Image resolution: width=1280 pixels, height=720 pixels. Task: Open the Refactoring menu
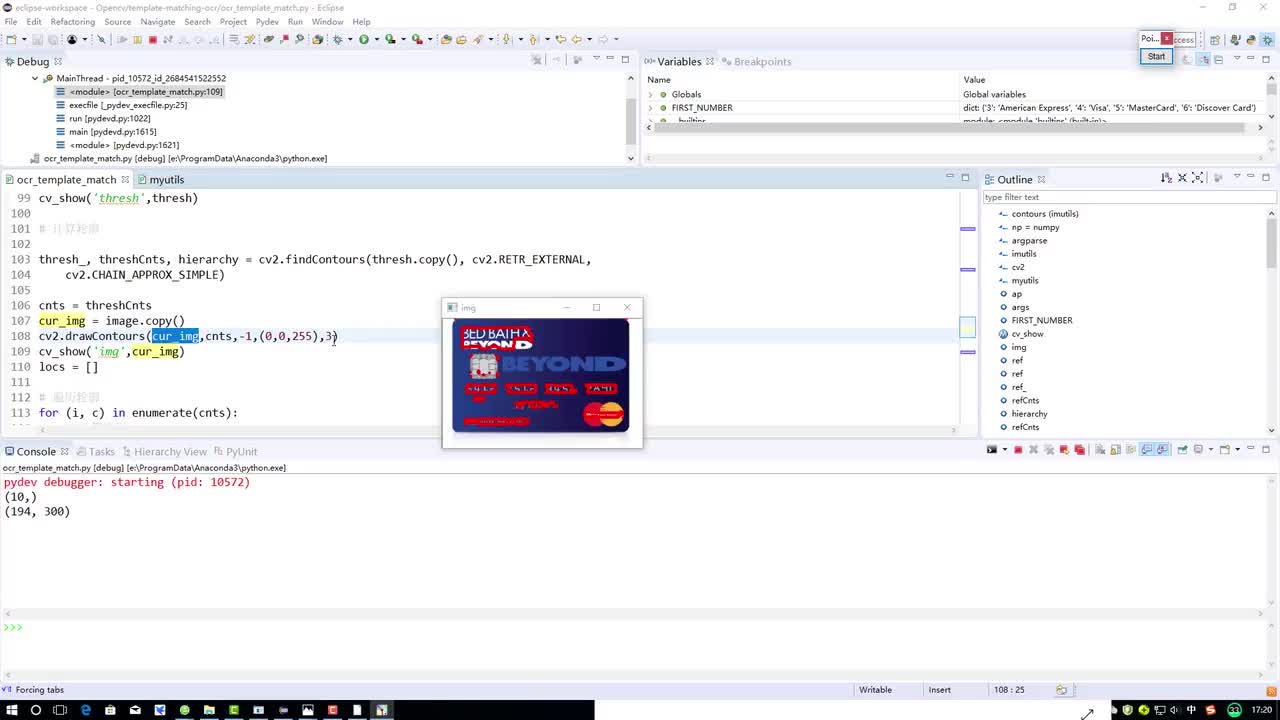pos(72,21)
